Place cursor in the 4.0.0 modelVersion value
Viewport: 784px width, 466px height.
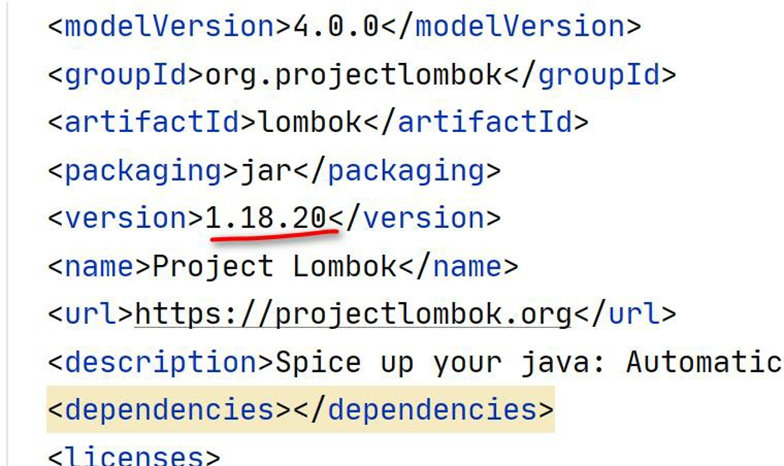click(335, 26)
